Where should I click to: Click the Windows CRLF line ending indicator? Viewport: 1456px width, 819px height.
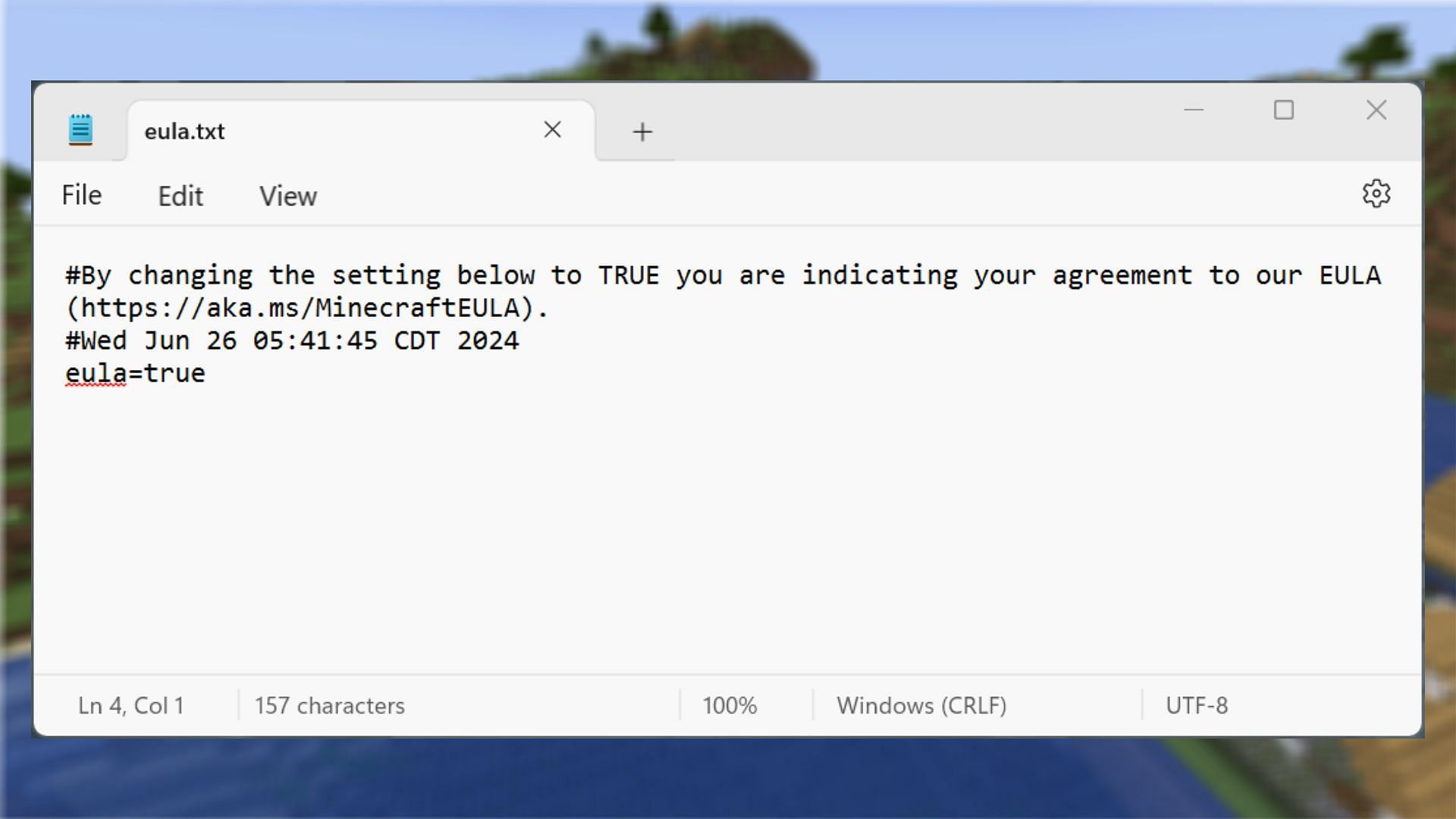coord(921,706)
